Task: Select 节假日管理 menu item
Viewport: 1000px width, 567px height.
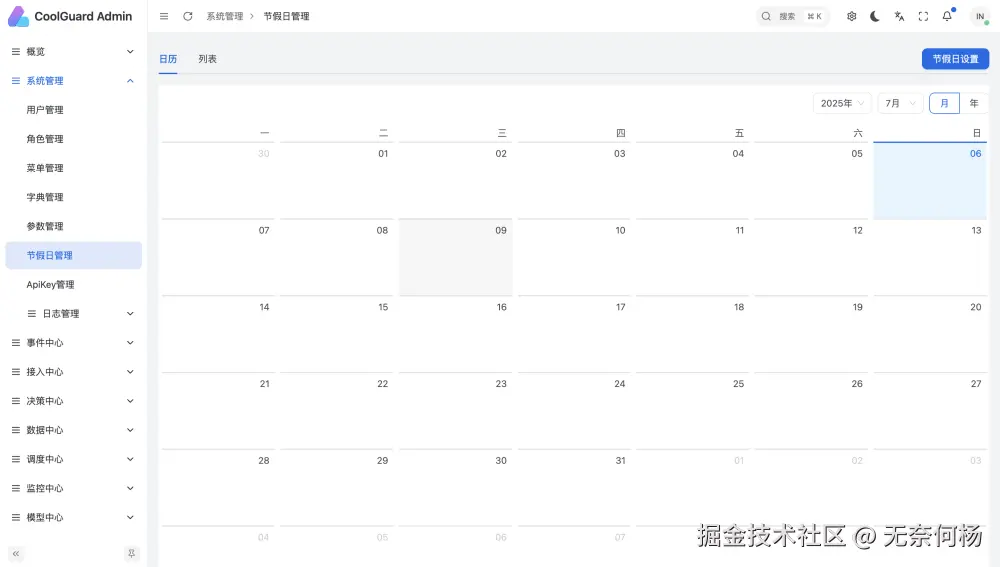Action: click(73, 255)
